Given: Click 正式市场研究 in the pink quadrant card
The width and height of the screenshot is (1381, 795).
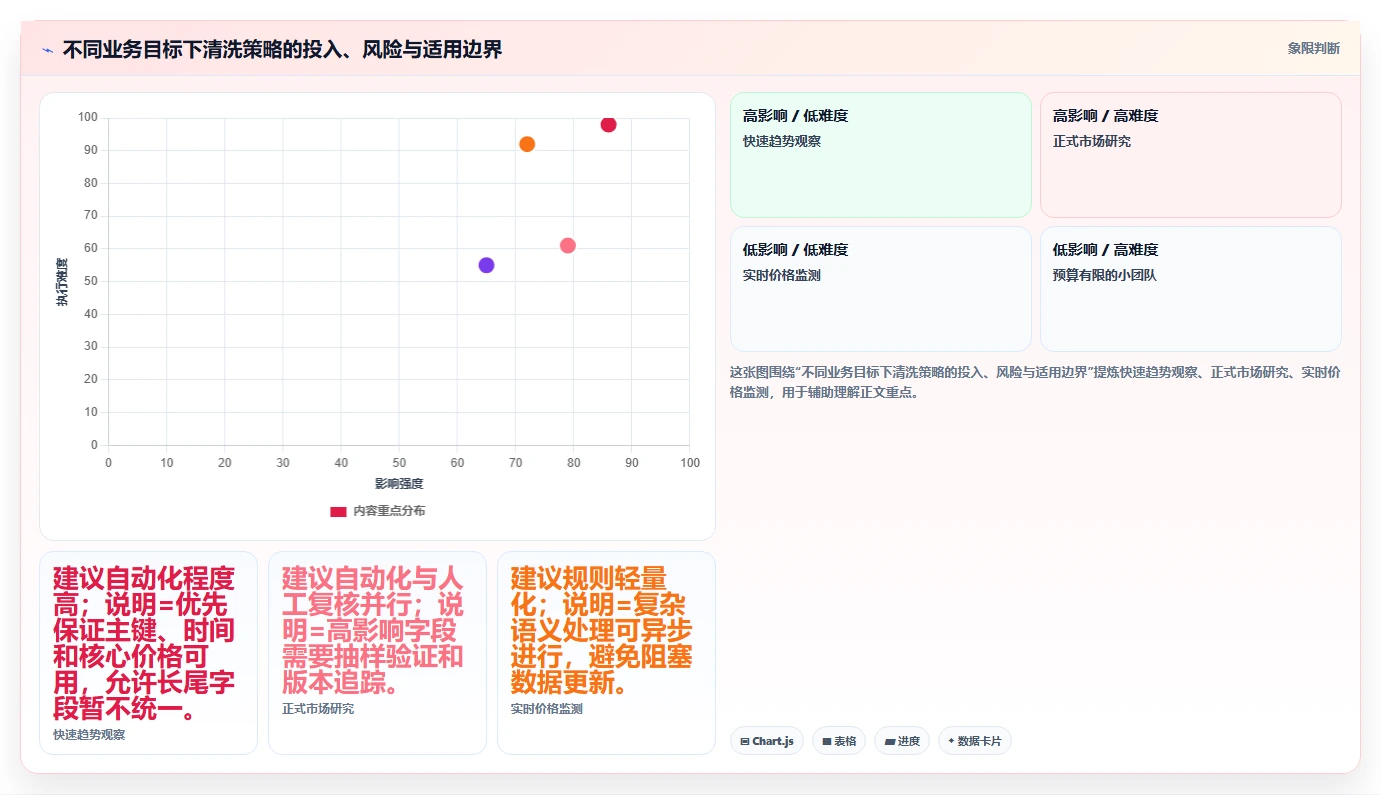Looking at the screenshot, I should click(x=1092, y=142).
